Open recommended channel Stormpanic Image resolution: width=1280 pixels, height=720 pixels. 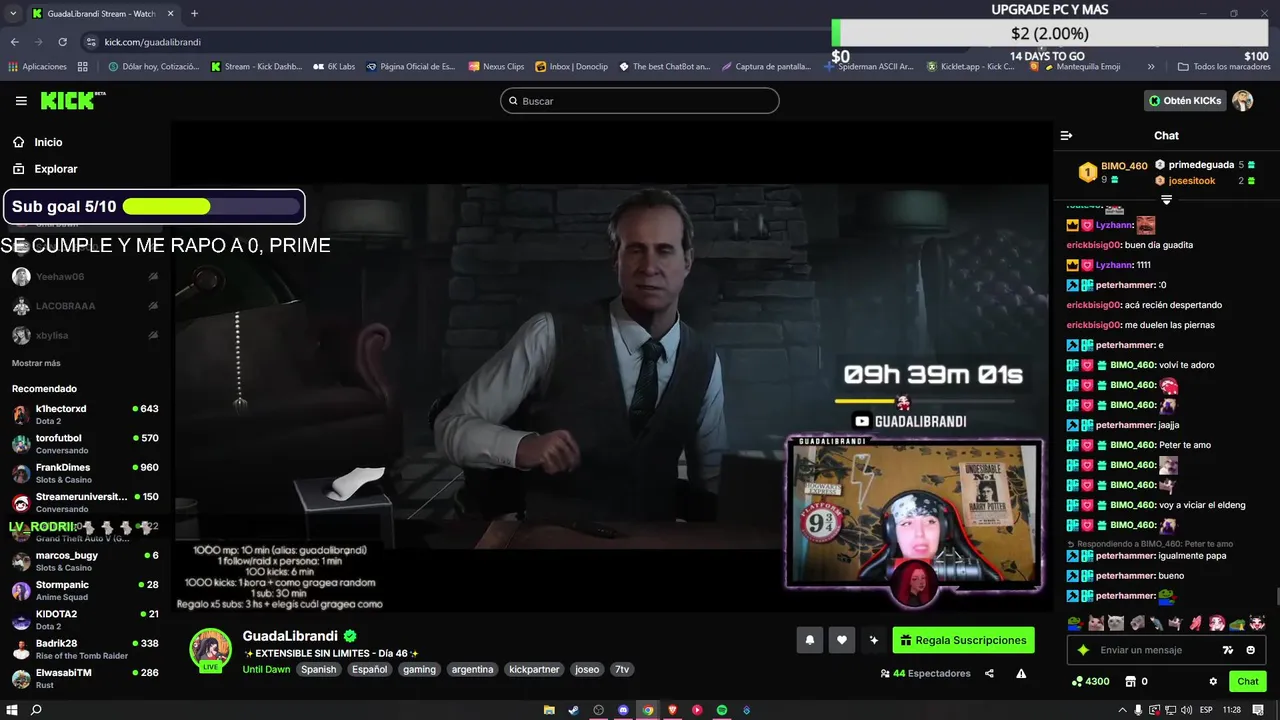coord(85,590)
